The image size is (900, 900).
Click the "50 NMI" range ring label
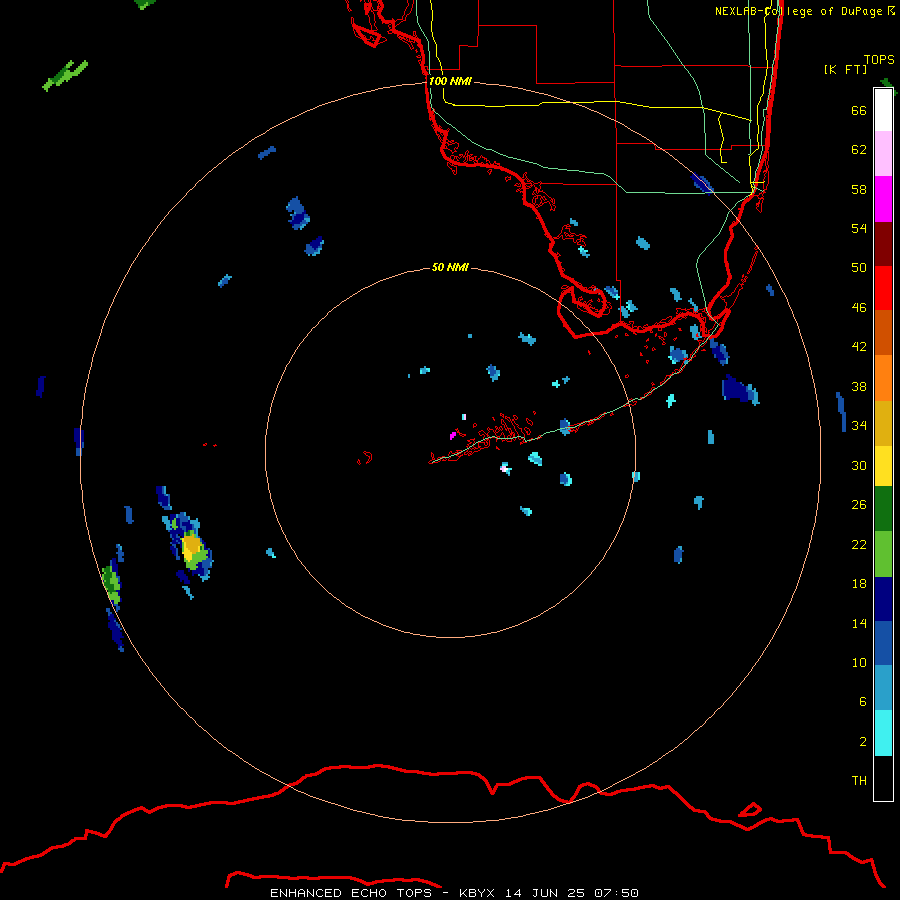450,267
